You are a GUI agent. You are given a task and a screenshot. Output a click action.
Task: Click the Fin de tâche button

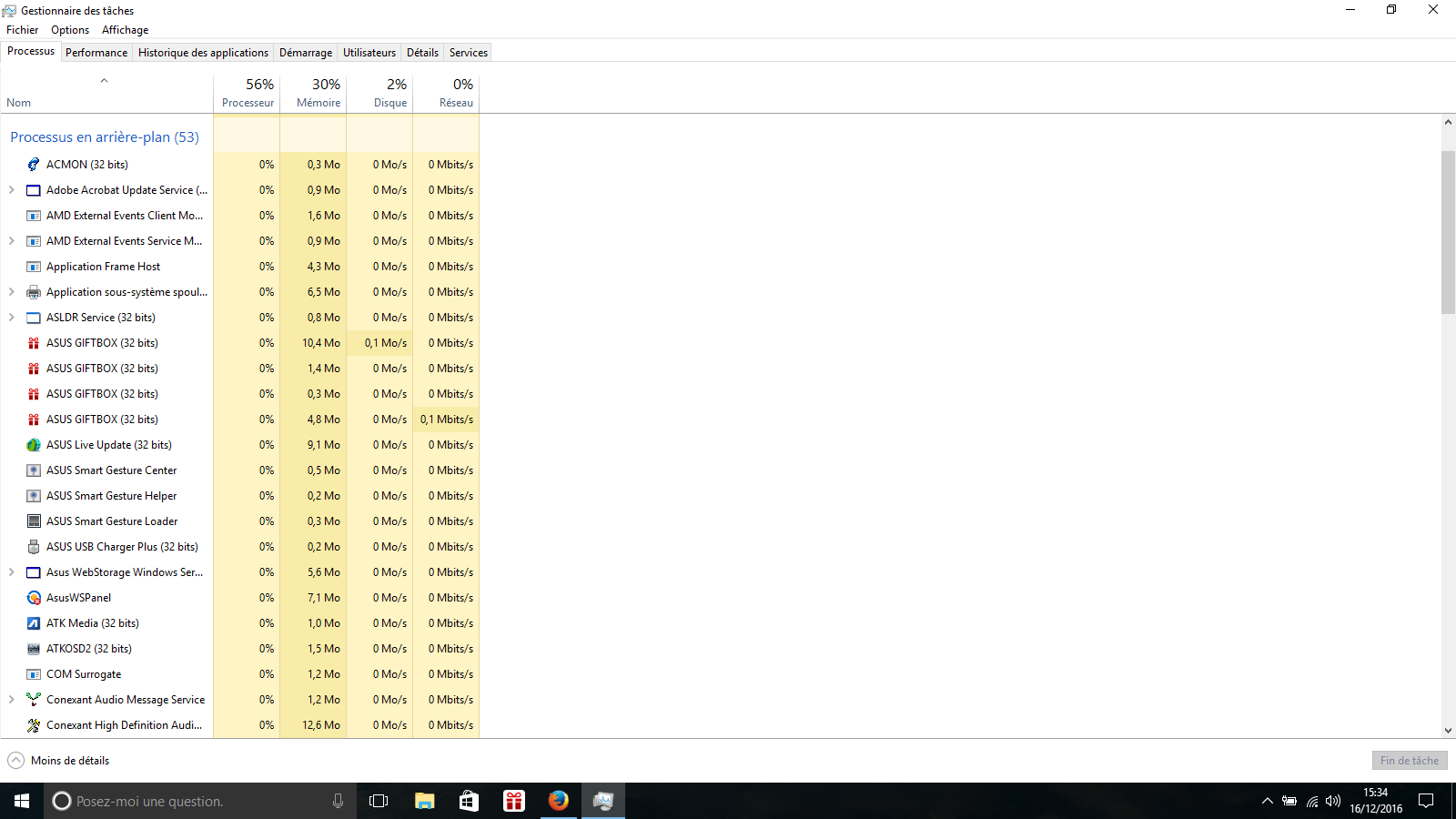coord(1410,761)
